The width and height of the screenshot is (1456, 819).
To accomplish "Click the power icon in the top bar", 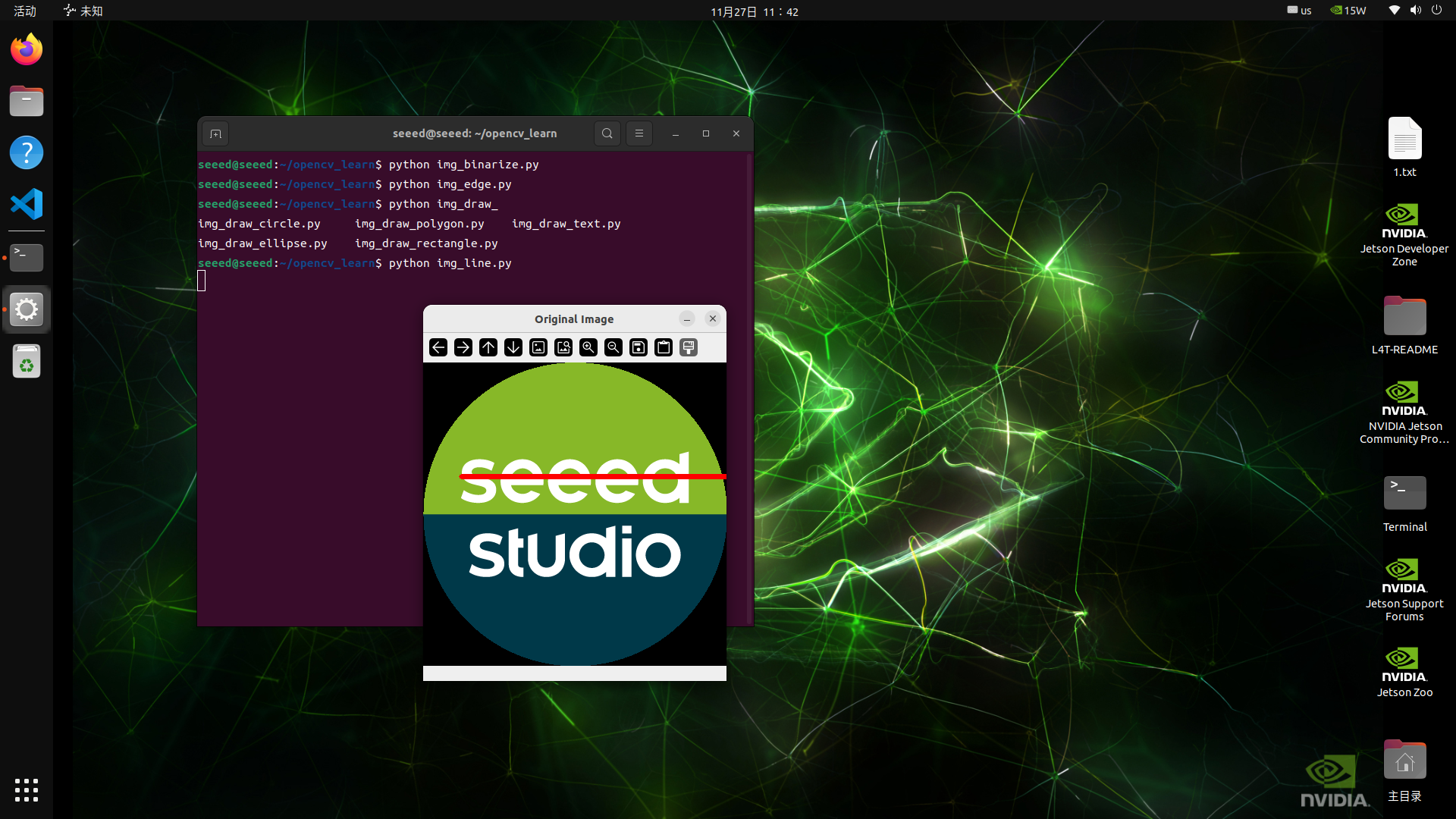I will click(1436, 10).
